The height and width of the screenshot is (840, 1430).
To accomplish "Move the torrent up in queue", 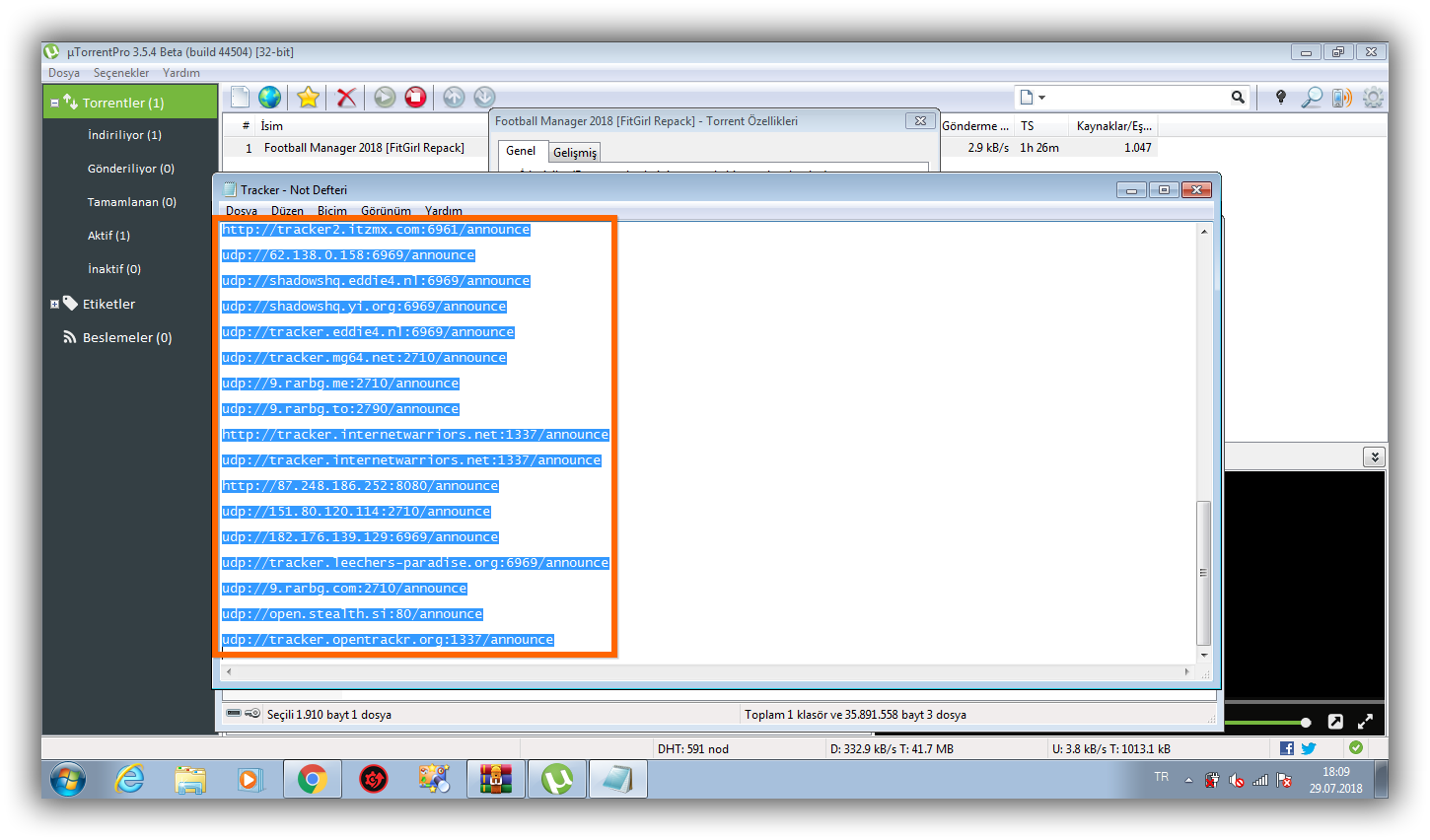I will pyautogui.click(x=453, y=97).
